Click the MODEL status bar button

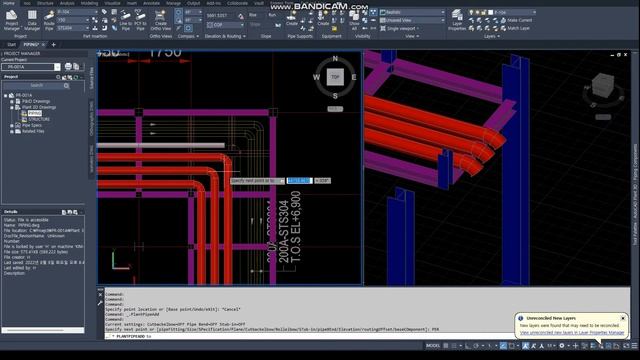pos(433,346)
